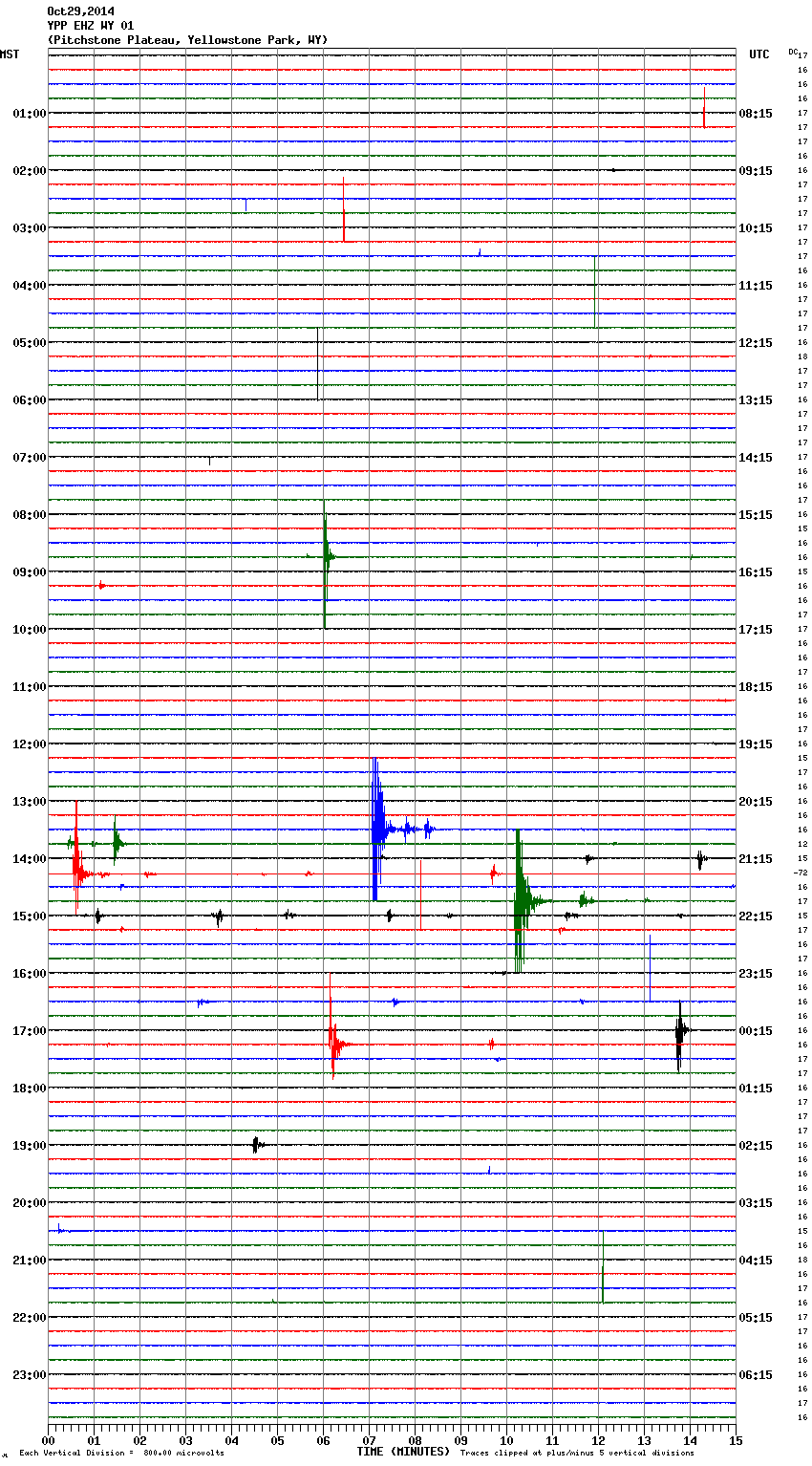
Task: Click the MST time label '17:00'
Action: 30,1031
